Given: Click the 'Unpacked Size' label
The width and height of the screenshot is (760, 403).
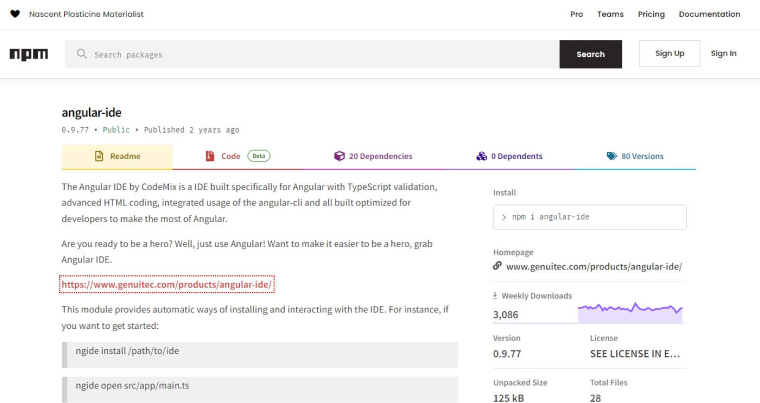Looking at the screenshot, I should pyautogui.click(x=520, y=383).
